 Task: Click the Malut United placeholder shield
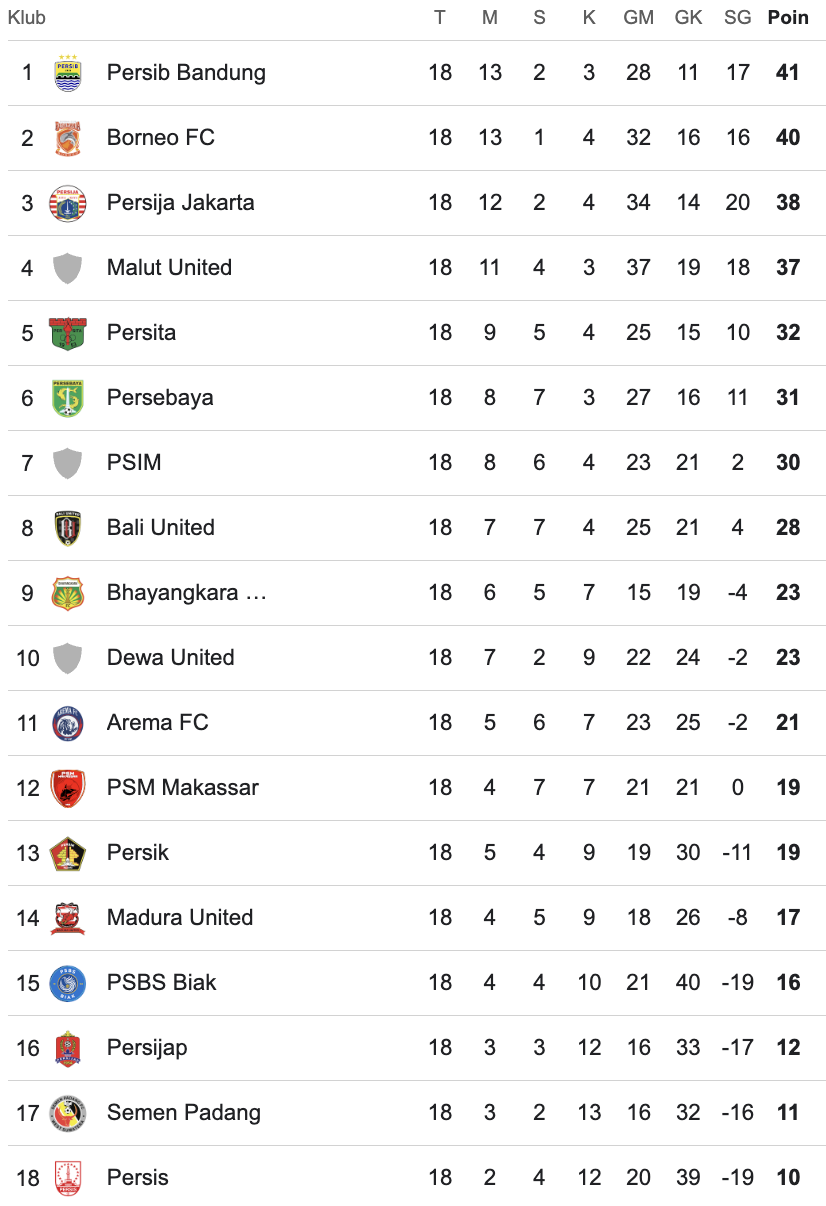pos(68,268)
